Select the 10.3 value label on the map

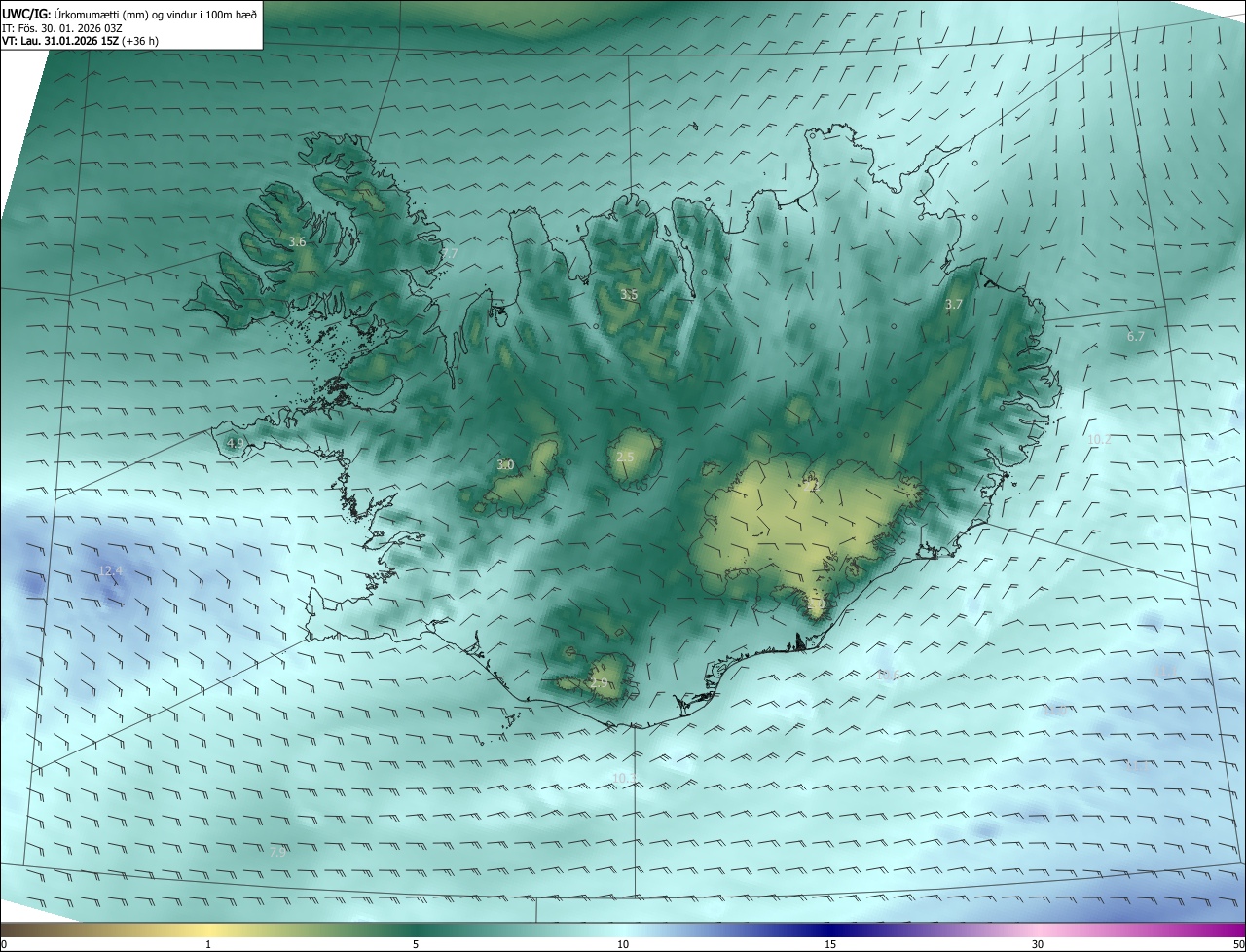pos(624,778)
